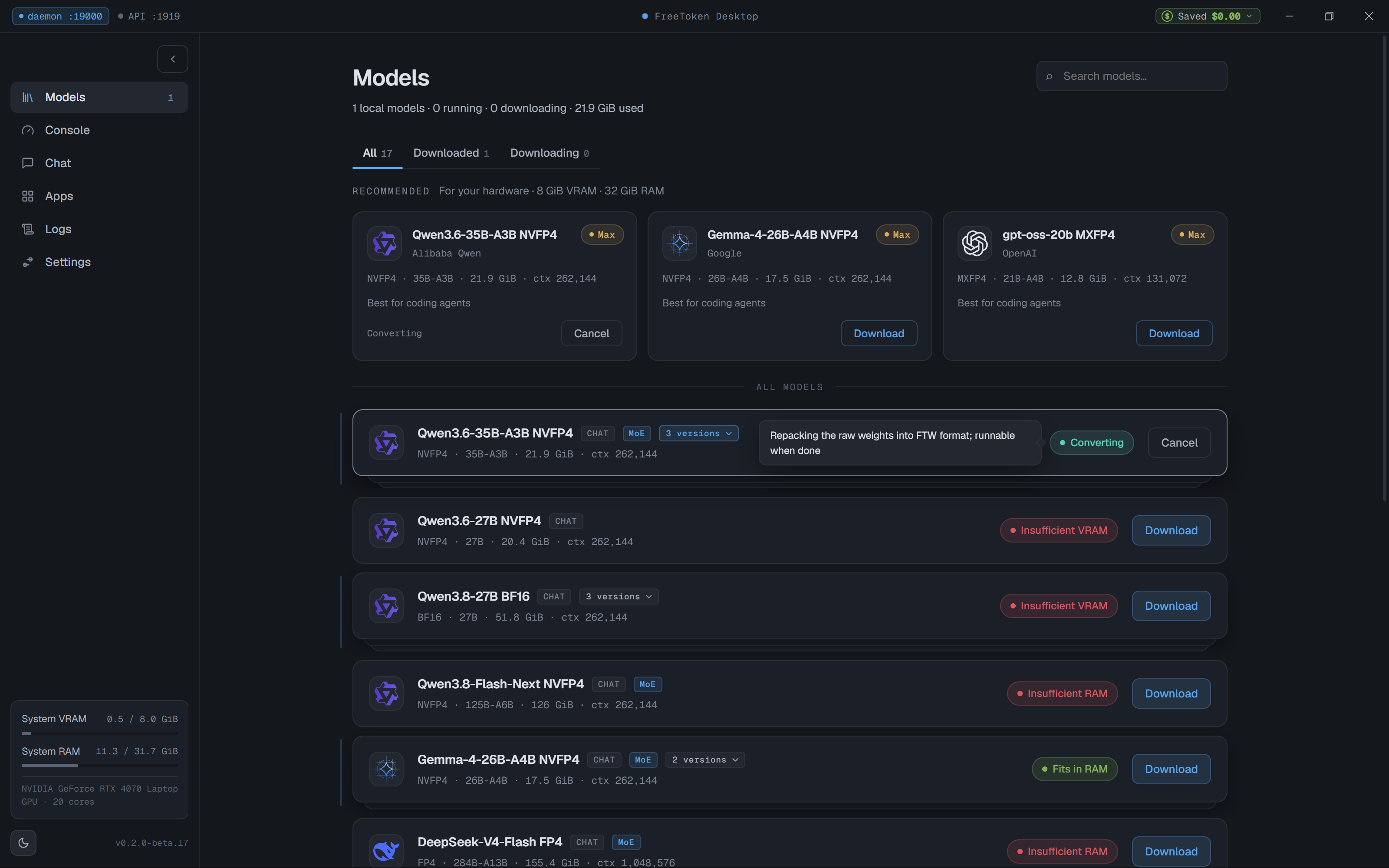Collapse the sidebar with the chevron button
This screenshot has height=868, width=1389.
(173, 59)
